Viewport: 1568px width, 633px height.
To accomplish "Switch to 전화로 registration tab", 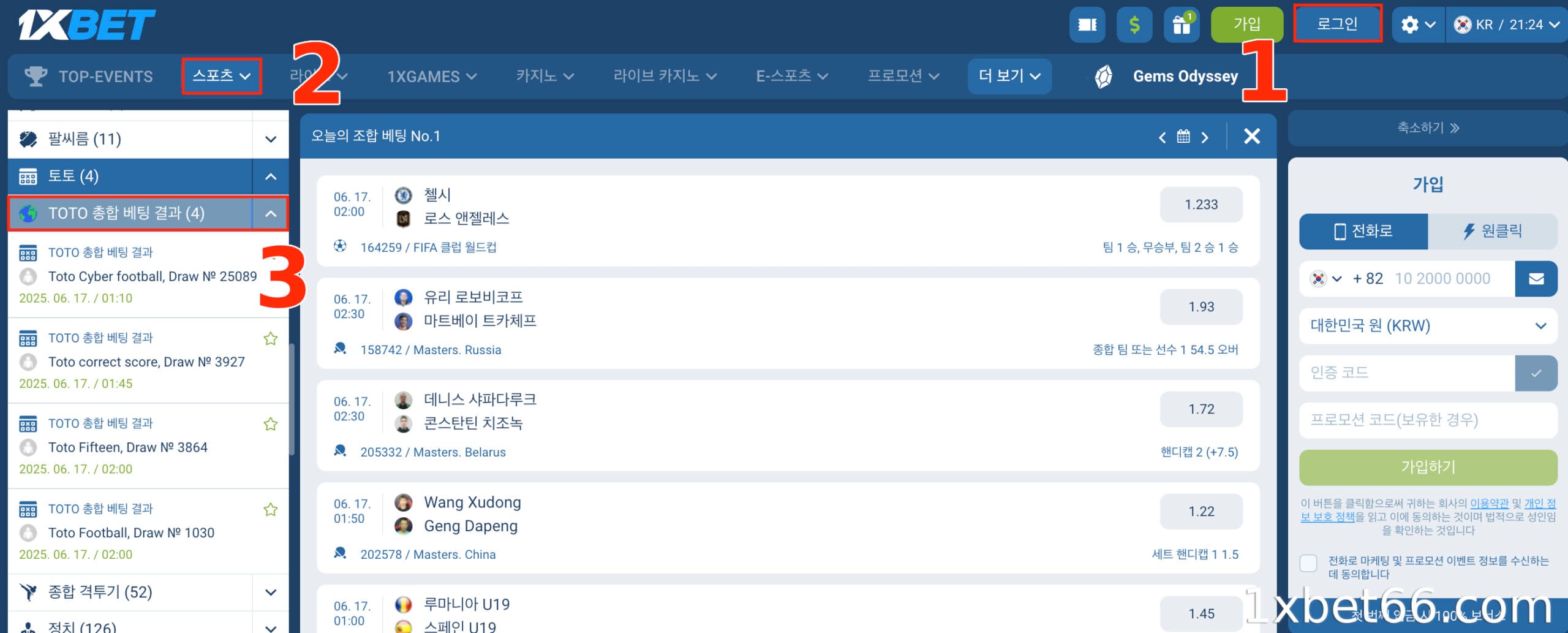I will coord(1363,231).
